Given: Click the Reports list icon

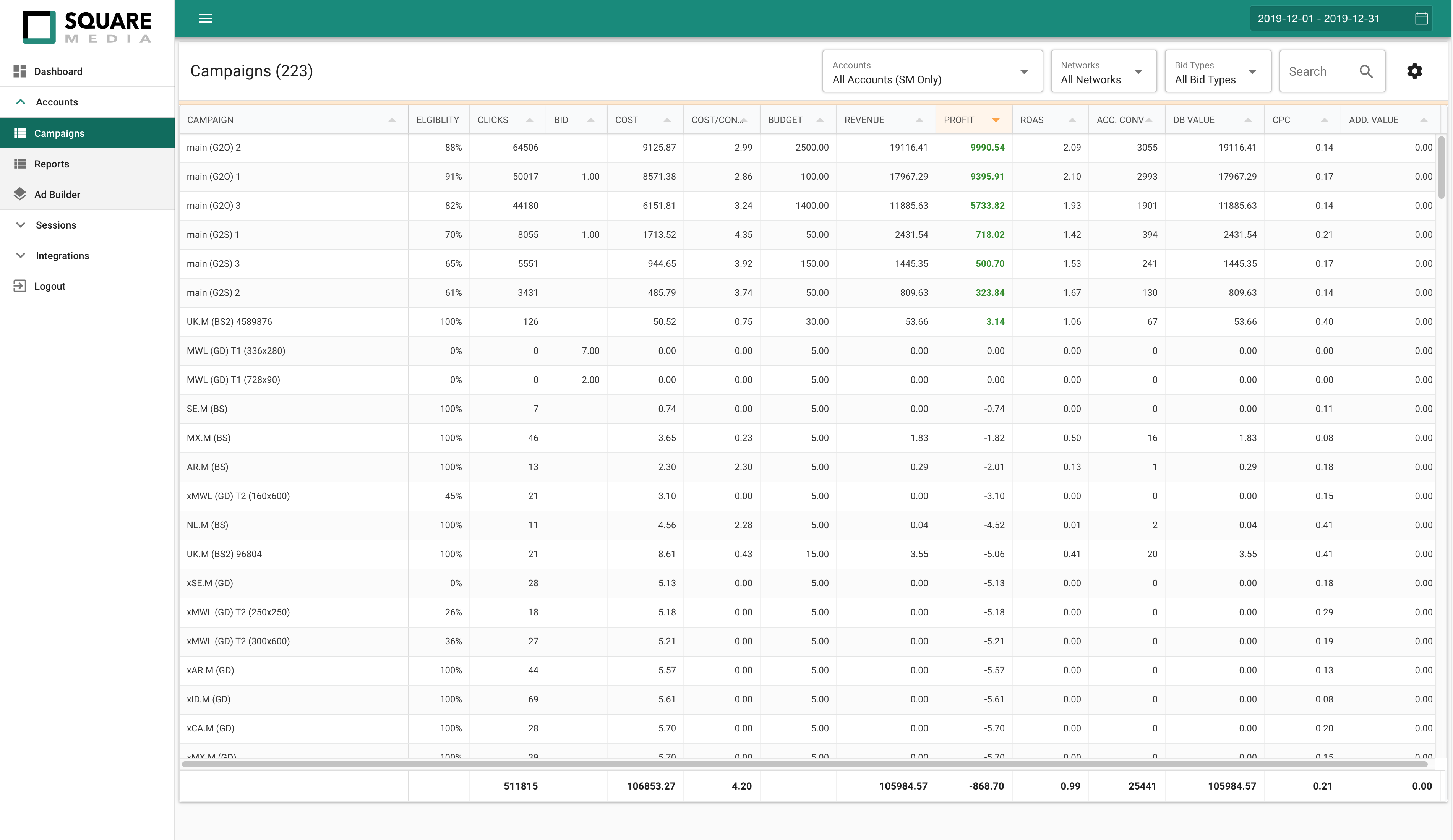Looking at the screenshot, I should (19, 164).
